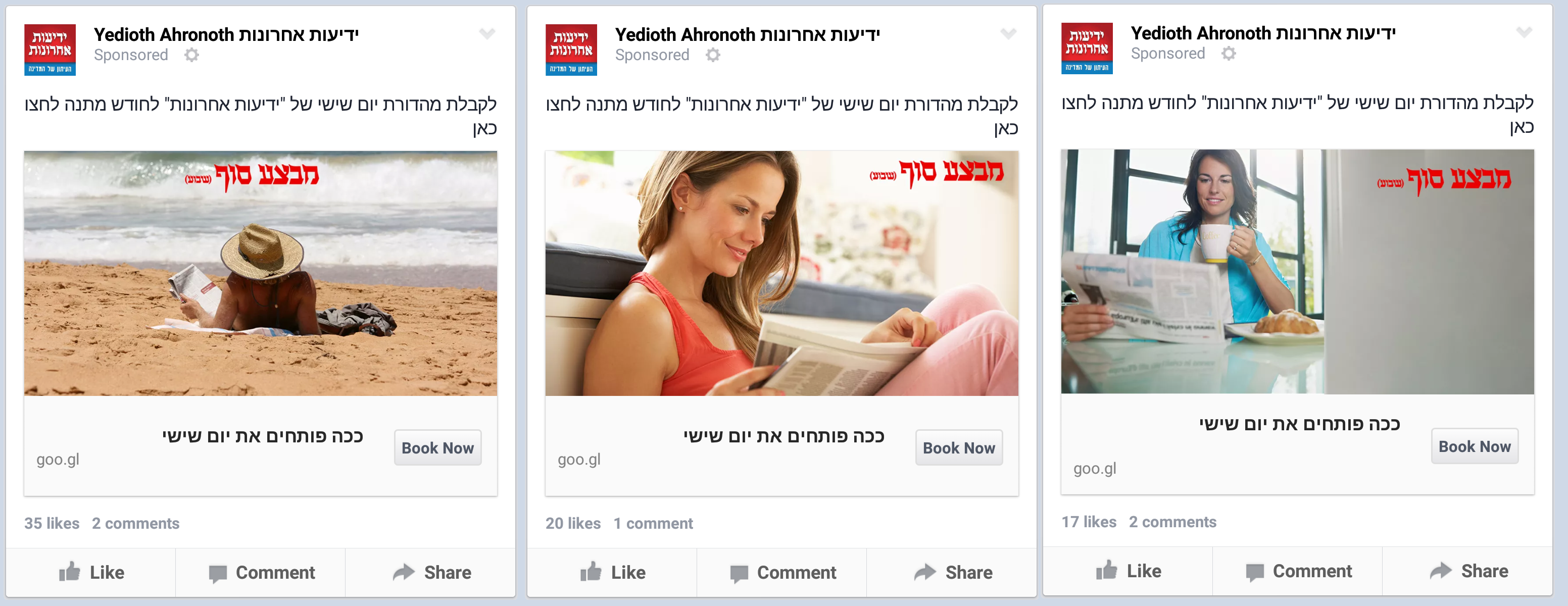Image resolution: width=1568 pixels, height=606 pixels.
Task: Expand the chevron menu on first ad
Action: [x=487, y=33]
